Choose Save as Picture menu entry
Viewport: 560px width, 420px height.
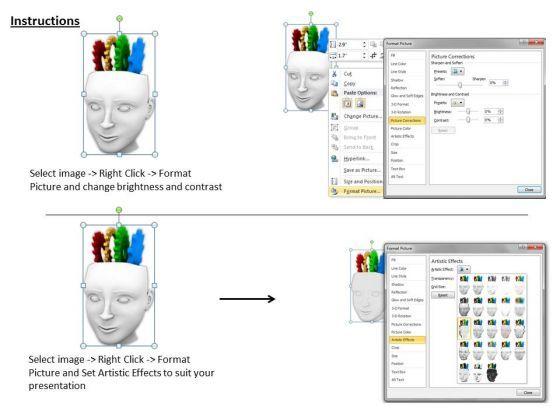point(362,170)
